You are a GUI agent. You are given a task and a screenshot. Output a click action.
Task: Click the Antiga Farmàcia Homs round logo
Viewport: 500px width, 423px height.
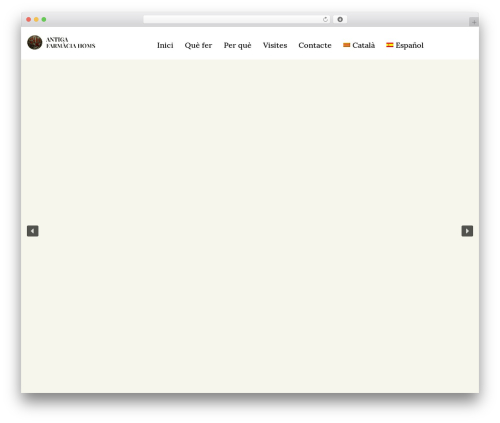pyautogui.click(x=35, y=42)
